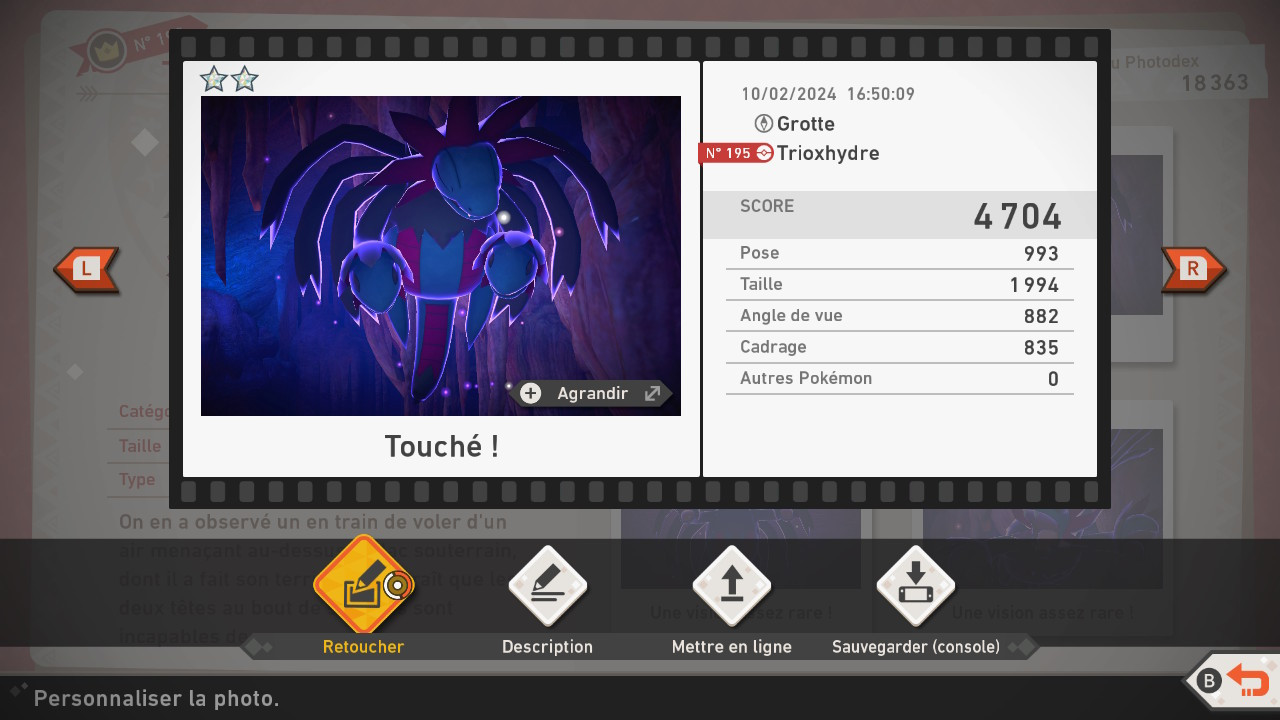Screen dimensions: 1280x720
Task: Click the SCORE 4704 row
Action: [899, 215]
